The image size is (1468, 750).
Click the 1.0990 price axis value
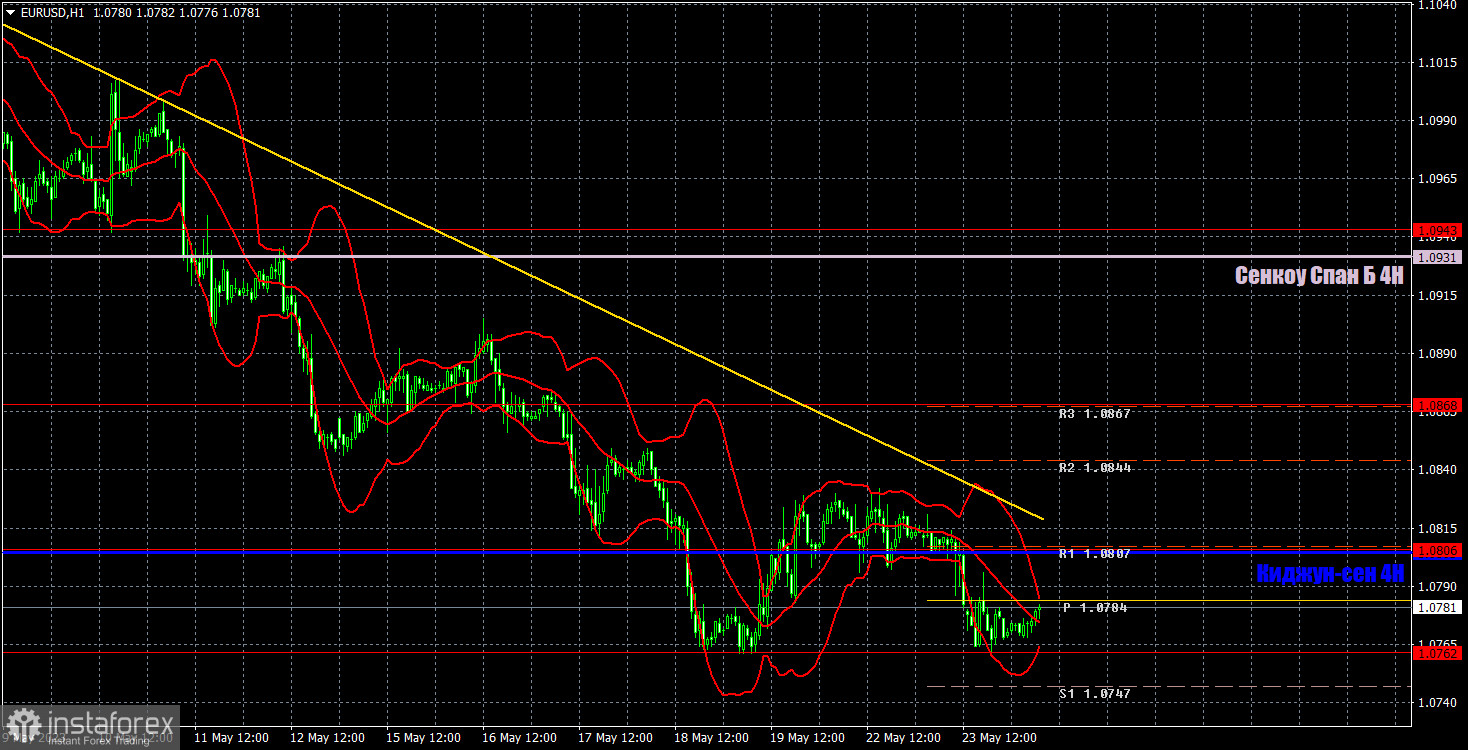pyautogui.click(x=1439, y=121)
